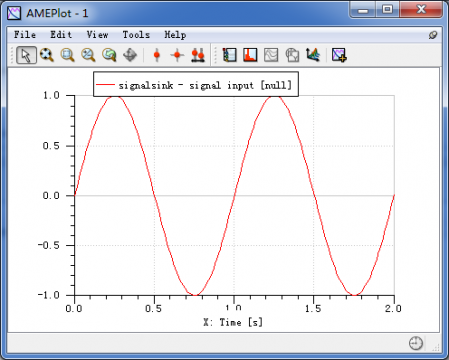This screenshot has width=449, height=360.
Task: Click the zoom percentage magnifier icon
Action: [88, 55]
